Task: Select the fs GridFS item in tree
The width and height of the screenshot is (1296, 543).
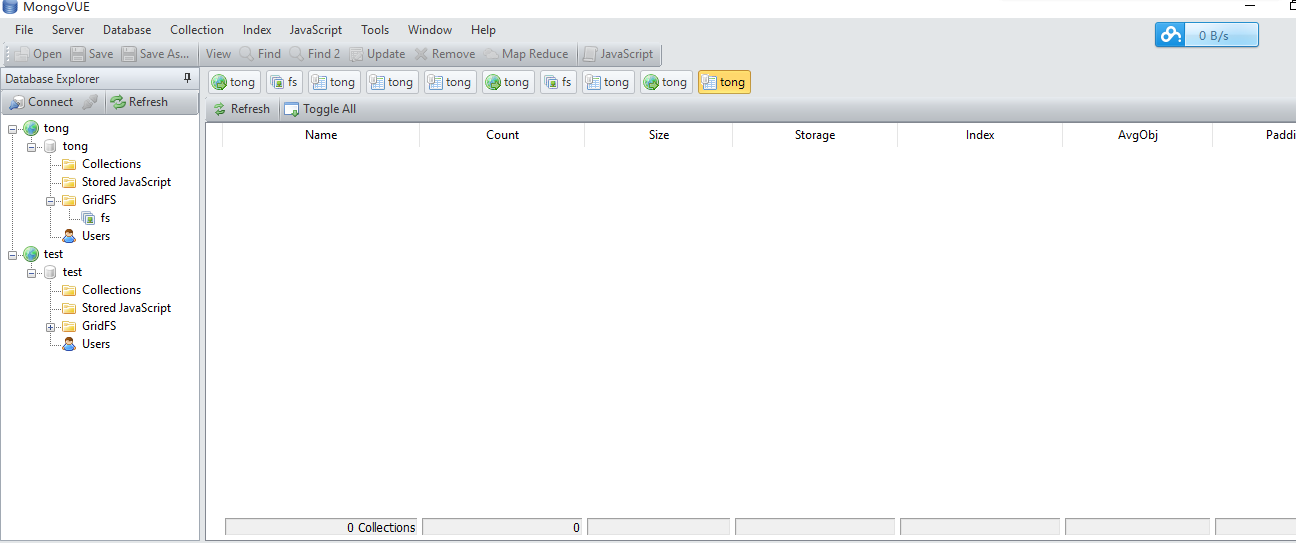Action: (x=96, y=218)
